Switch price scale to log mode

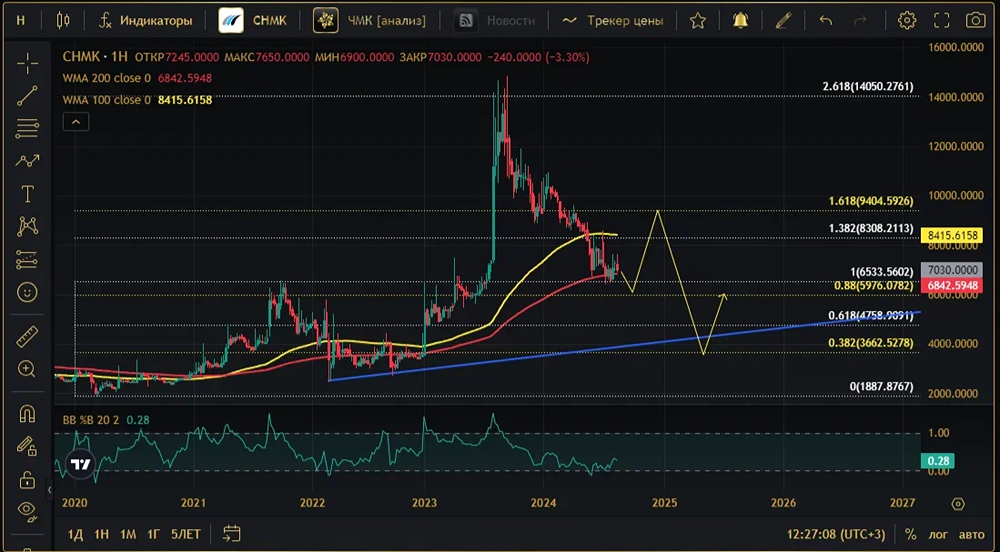937,534
